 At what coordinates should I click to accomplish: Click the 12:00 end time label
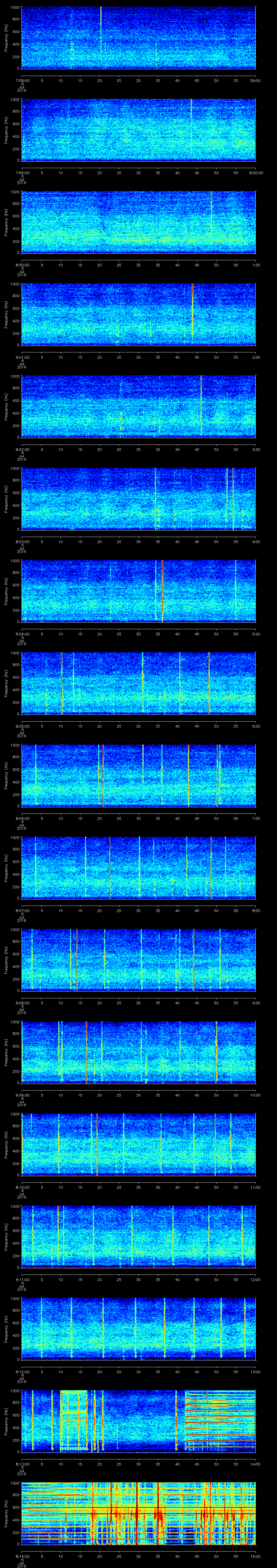pos(256,1279)
